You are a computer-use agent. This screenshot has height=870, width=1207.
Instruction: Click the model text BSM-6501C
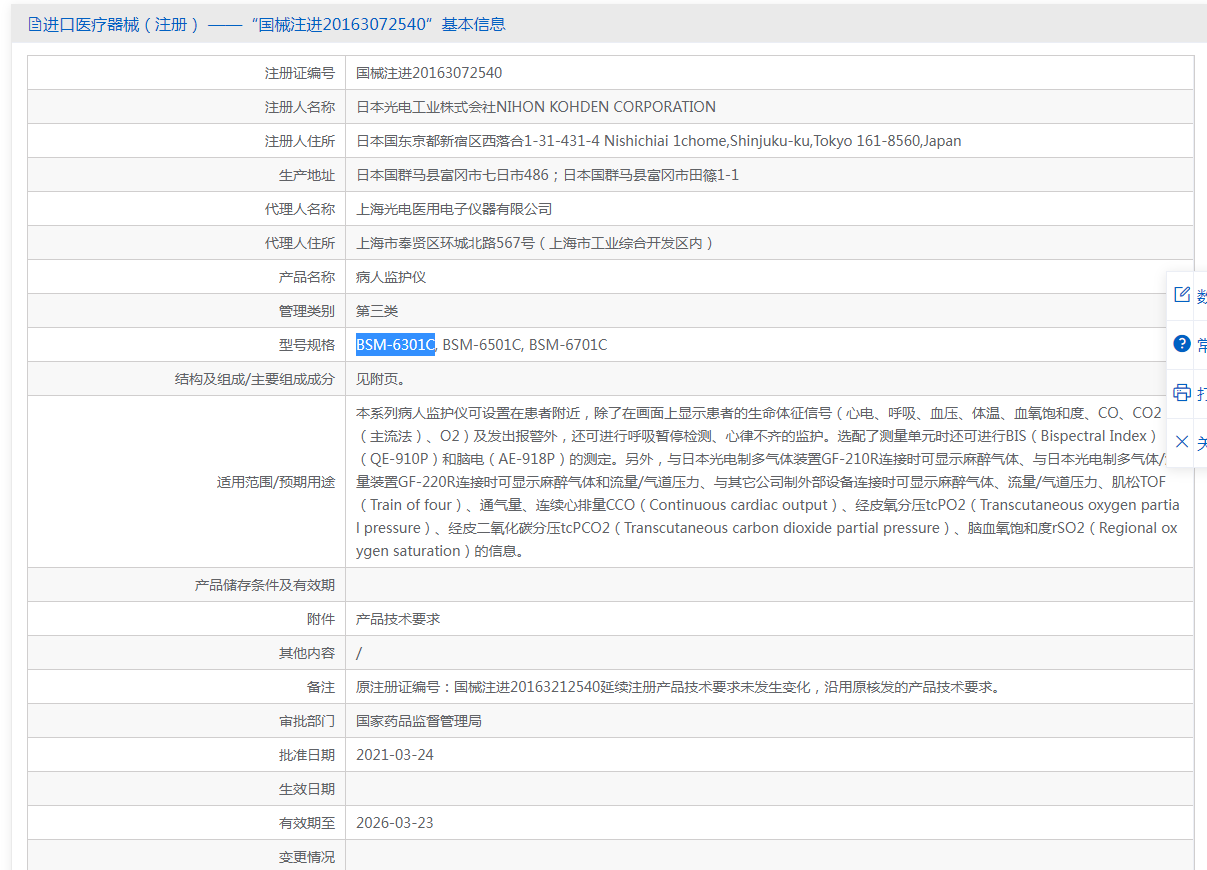click(482, 345)
